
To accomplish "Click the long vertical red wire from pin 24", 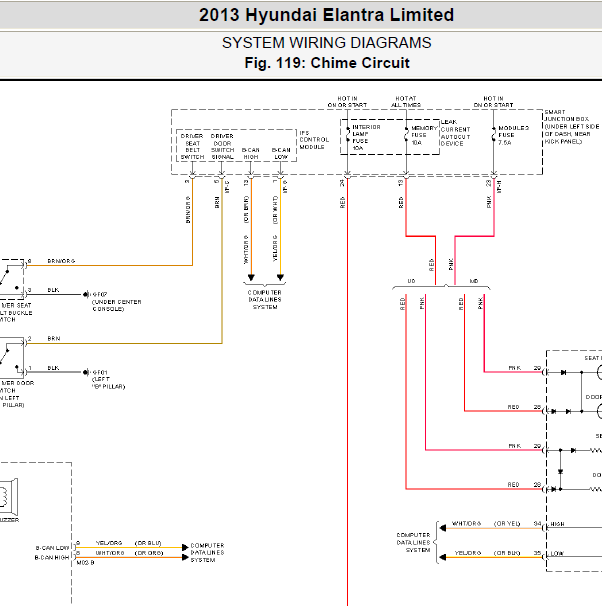I will pos(347,392).
